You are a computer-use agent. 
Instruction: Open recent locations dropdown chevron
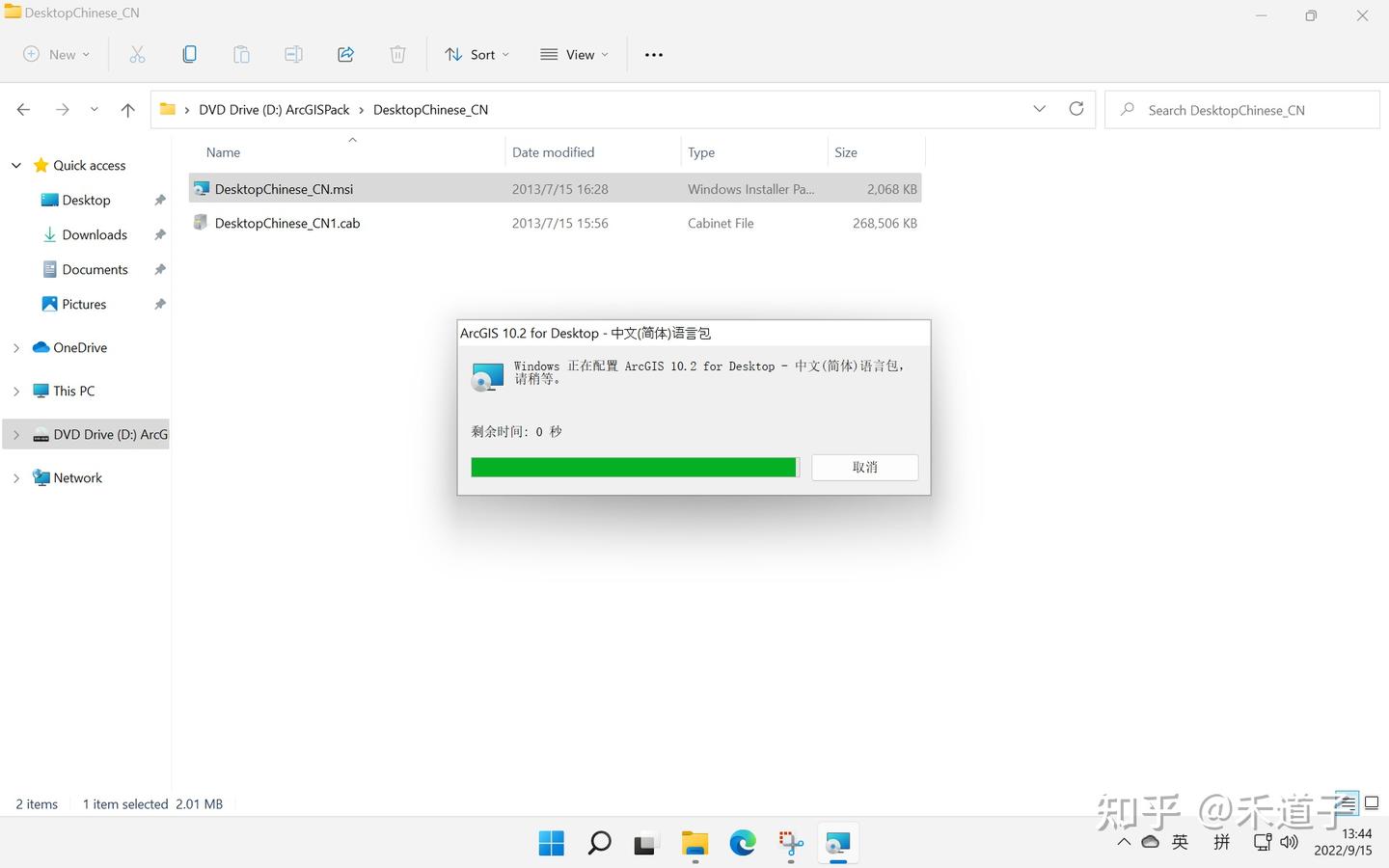94,110
